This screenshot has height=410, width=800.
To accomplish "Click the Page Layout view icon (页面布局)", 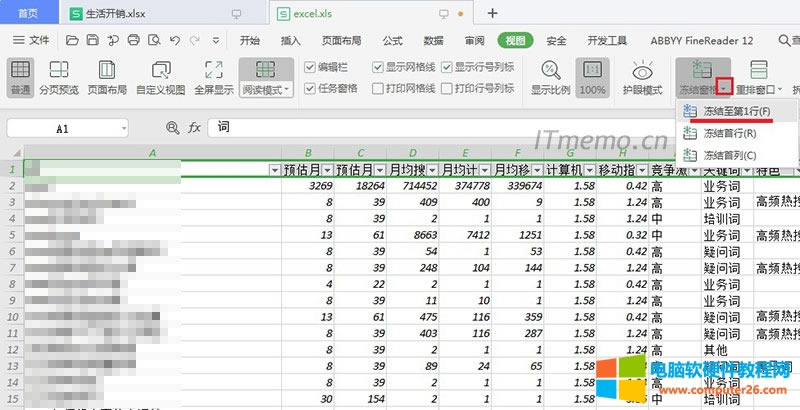I will (x=107, y=77).
